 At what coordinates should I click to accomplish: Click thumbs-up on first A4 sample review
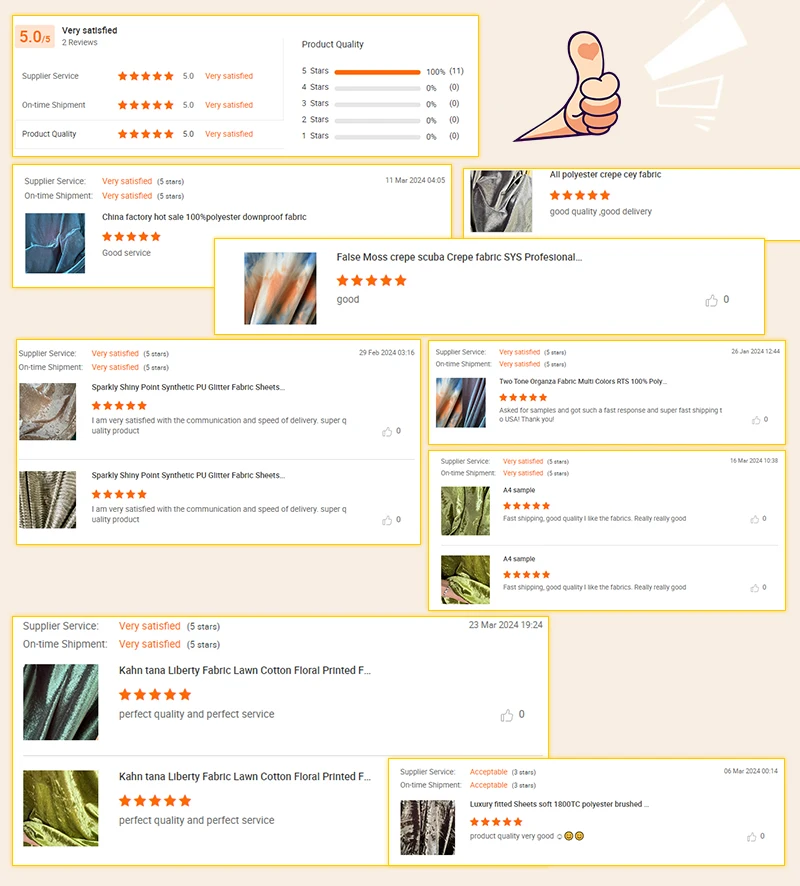tap(754, 519)
